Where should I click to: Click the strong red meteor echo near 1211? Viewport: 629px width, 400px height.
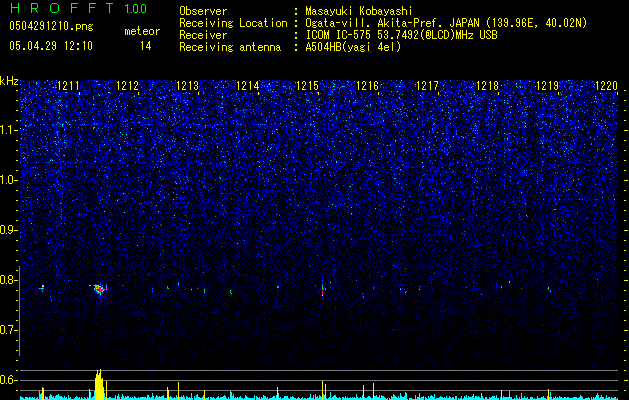tap(99, 289)
